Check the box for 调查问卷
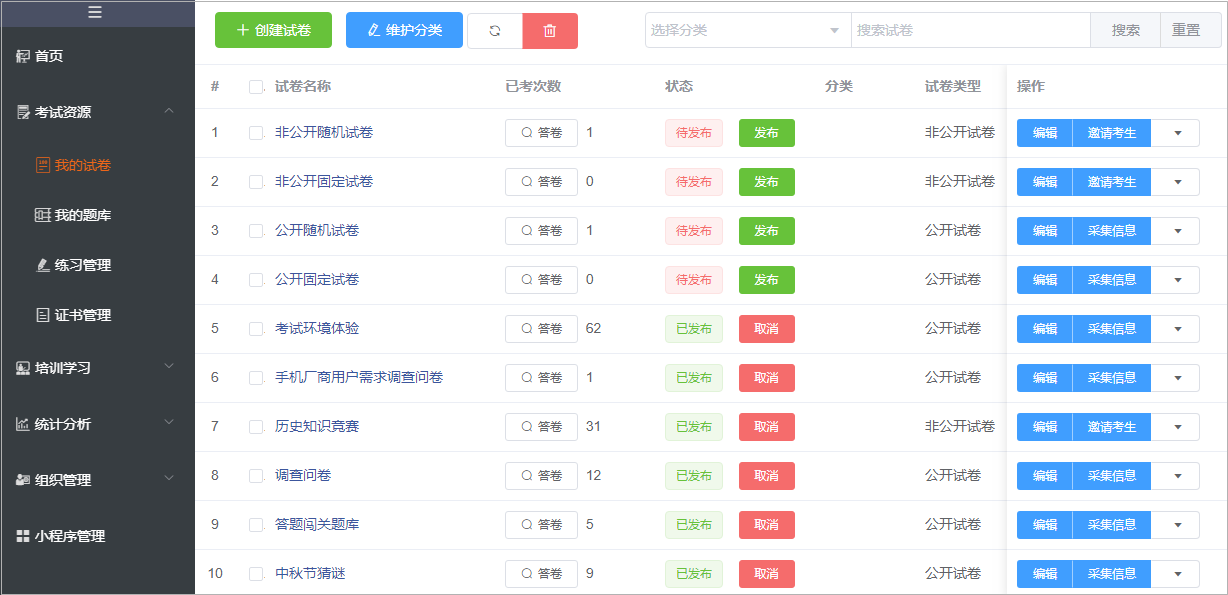 pyautogui.click(x=256, y=476)
